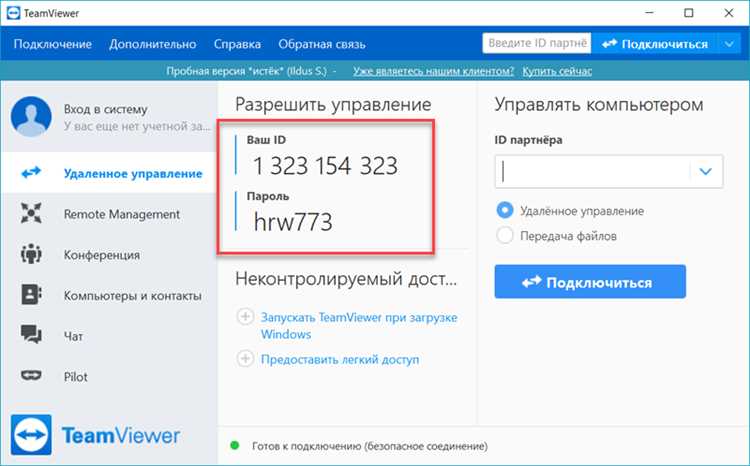Click the Неконтролируемый доступ heading
750x466 pixels.
346,279
